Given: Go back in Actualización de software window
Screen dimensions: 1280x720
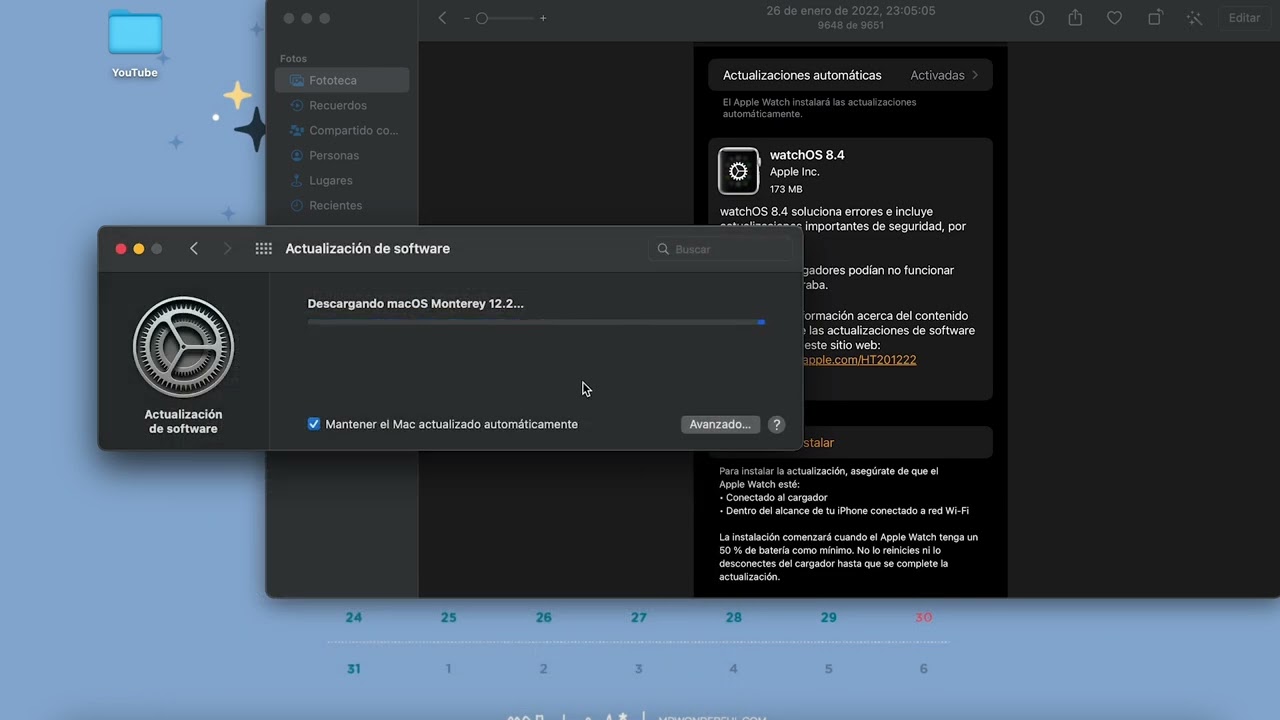Looking at the screenshot, I should [x=194, y=249].
